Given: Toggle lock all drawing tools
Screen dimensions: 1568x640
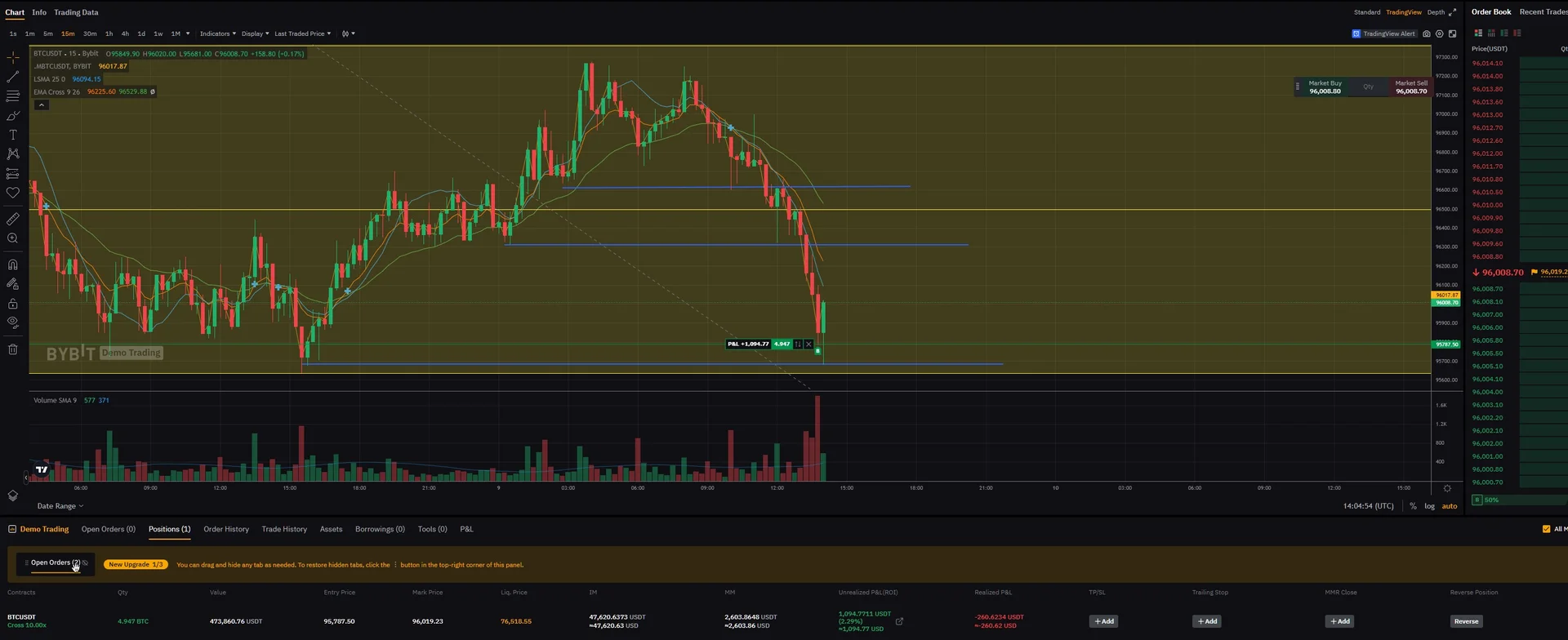Looking at the screenshot, I should (x=12, y=303).
